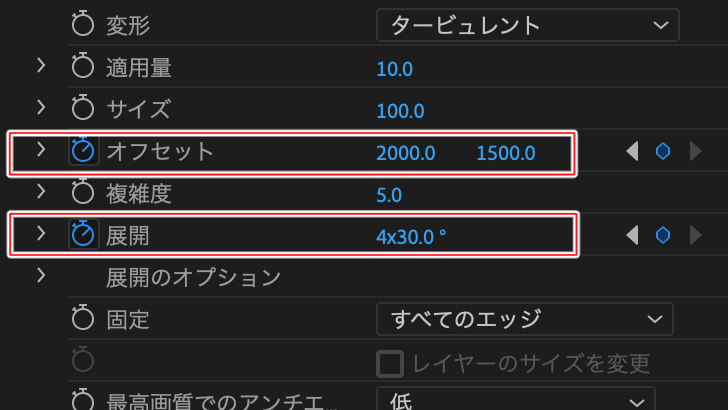Disable the active stopwatch on 展開

[x=84, y=234]
